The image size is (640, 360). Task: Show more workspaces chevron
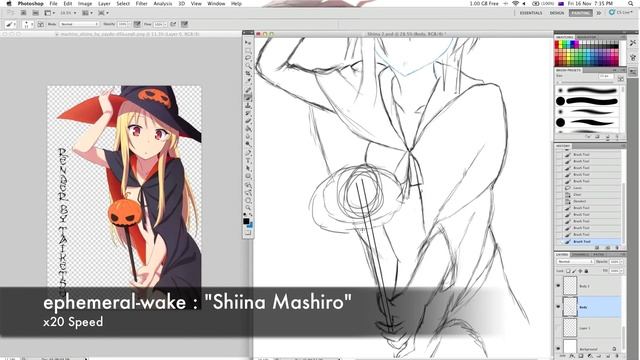pyautogui.click(x=599, y=13)
